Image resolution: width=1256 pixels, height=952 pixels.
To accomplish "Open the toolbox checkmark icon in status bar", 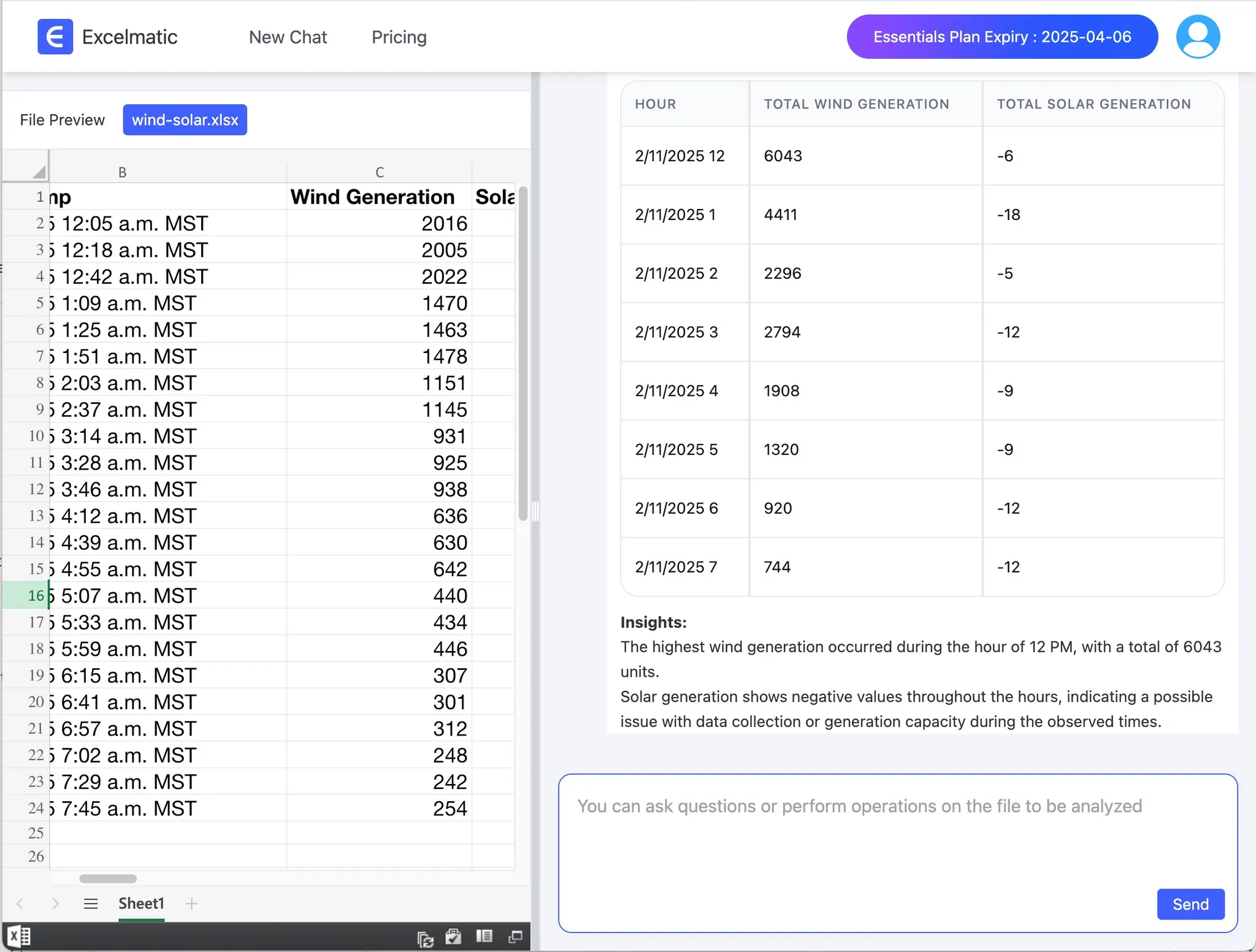I will tap(453, 937).
